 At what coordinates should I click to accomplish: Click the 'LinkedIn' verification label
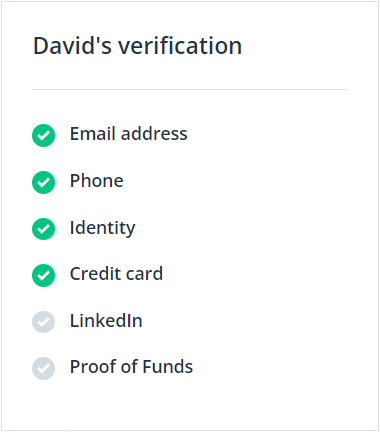pos(106,320)
